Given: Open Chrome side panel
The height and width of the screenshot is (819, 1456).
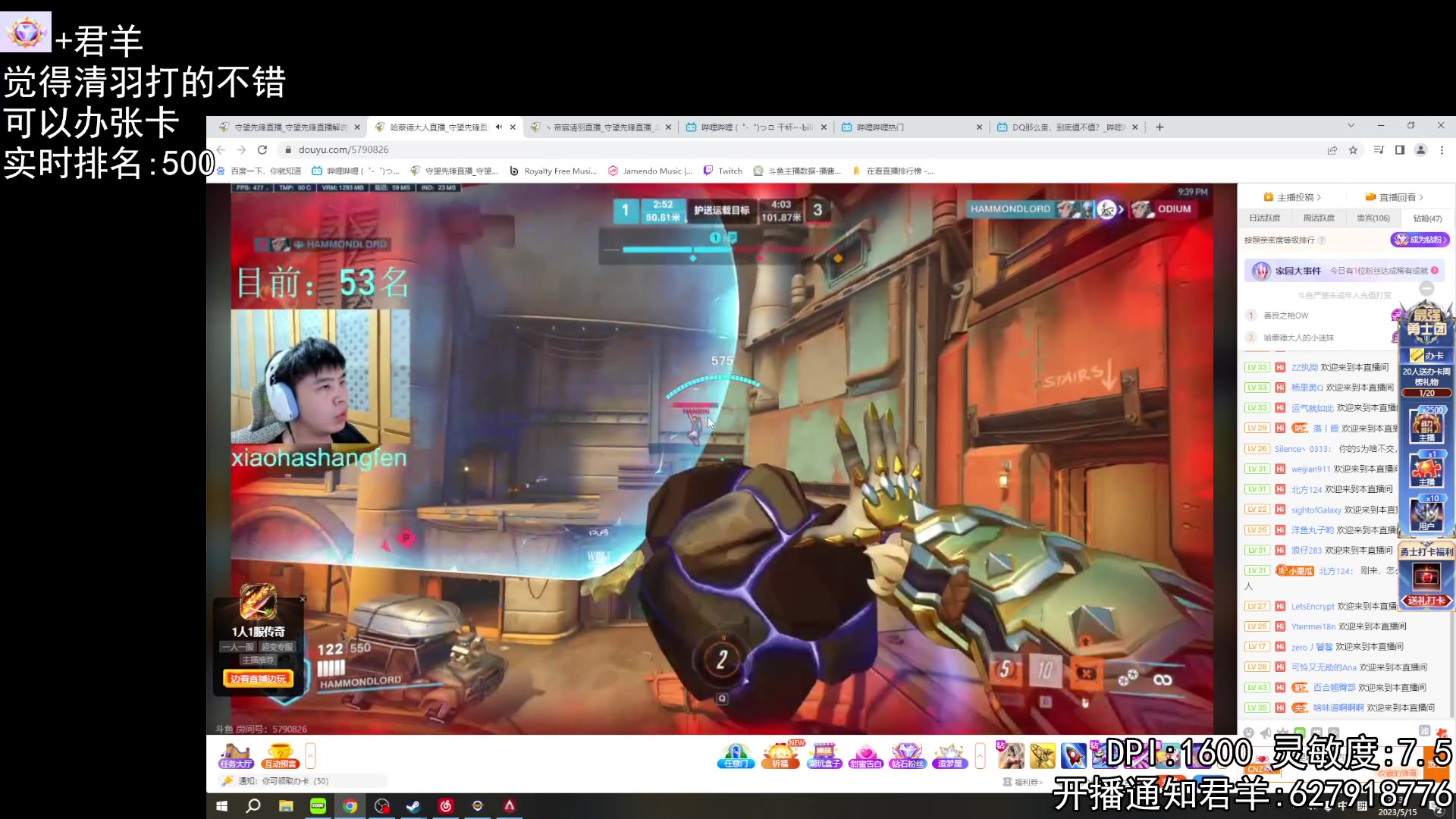Looking at the screenshot, I should [1400, 150].
